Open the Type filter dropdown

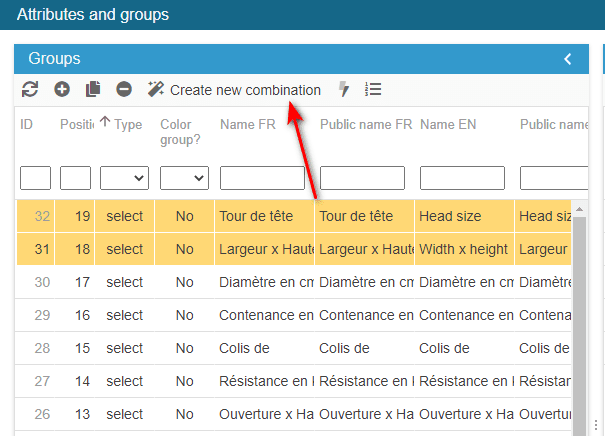[124, 178]
